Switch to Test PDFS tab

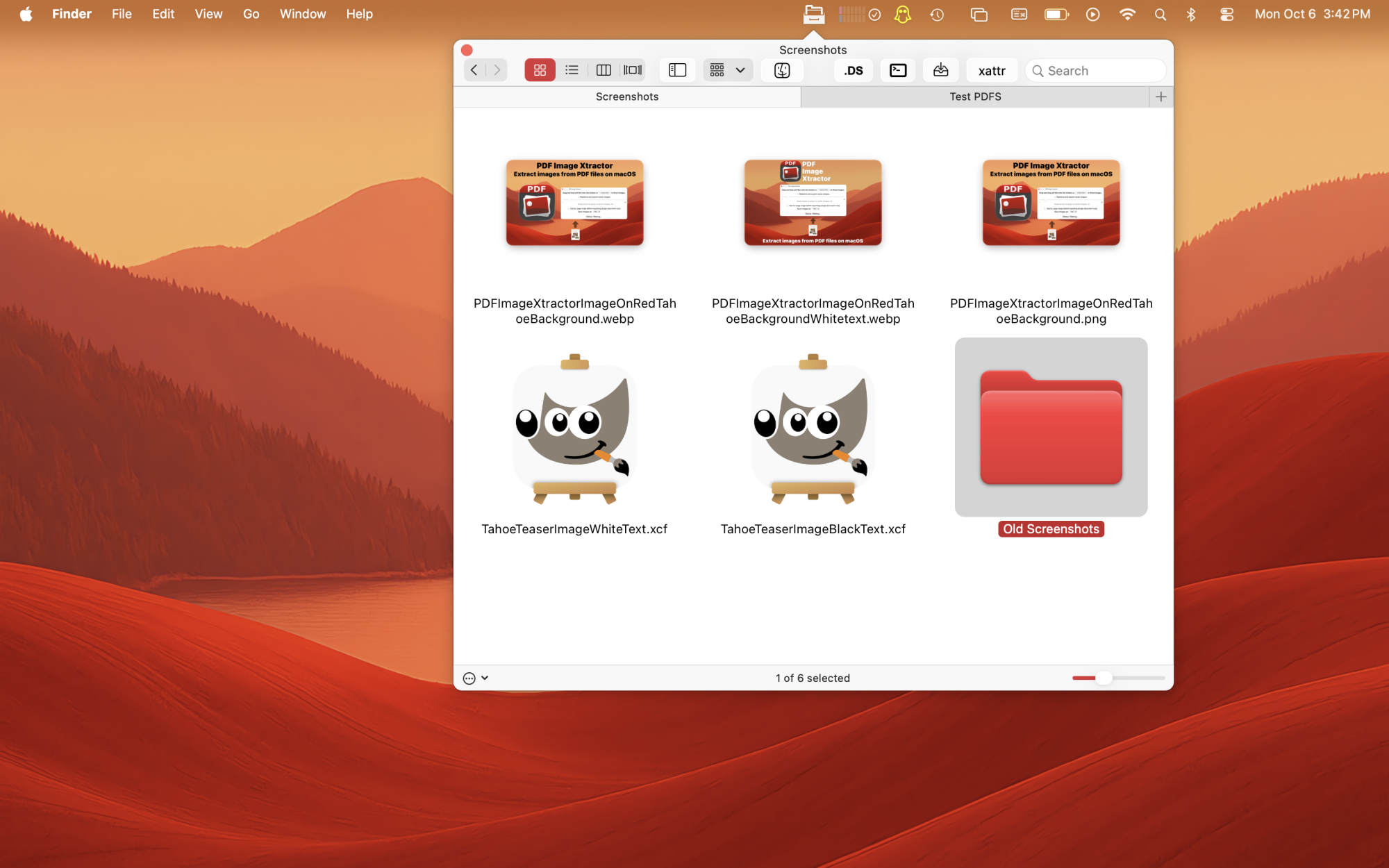coord(974,97)
